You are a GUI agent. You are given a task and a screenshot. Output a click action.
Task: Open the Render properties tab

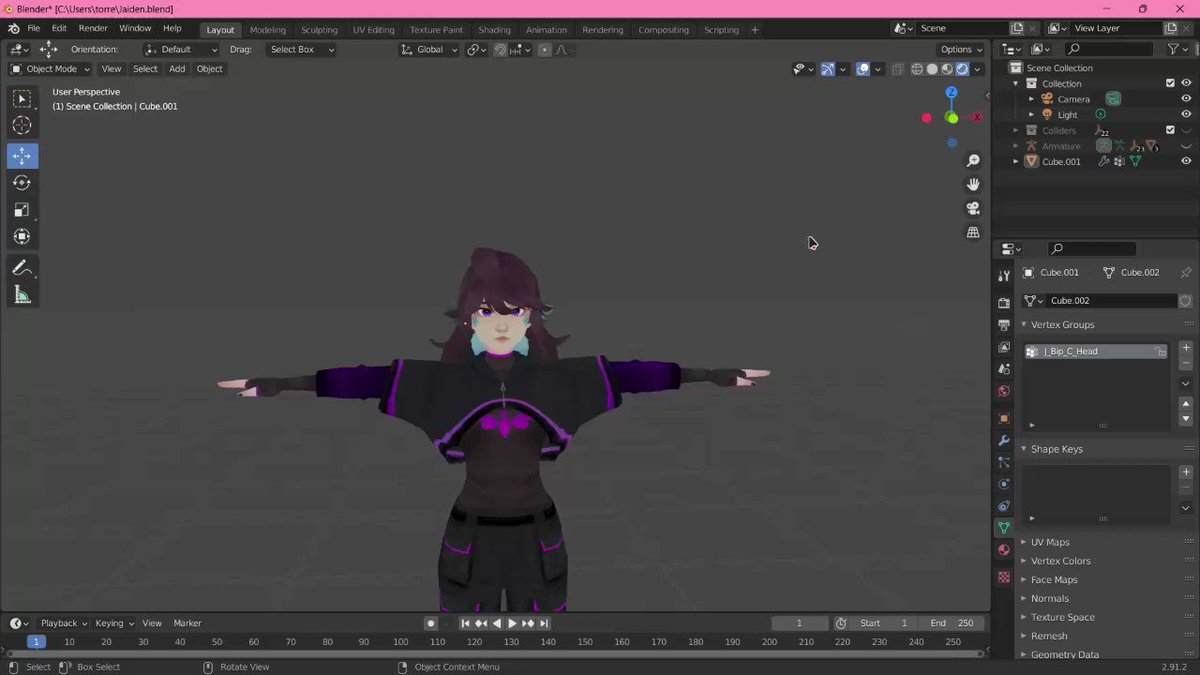(1004, 302)
